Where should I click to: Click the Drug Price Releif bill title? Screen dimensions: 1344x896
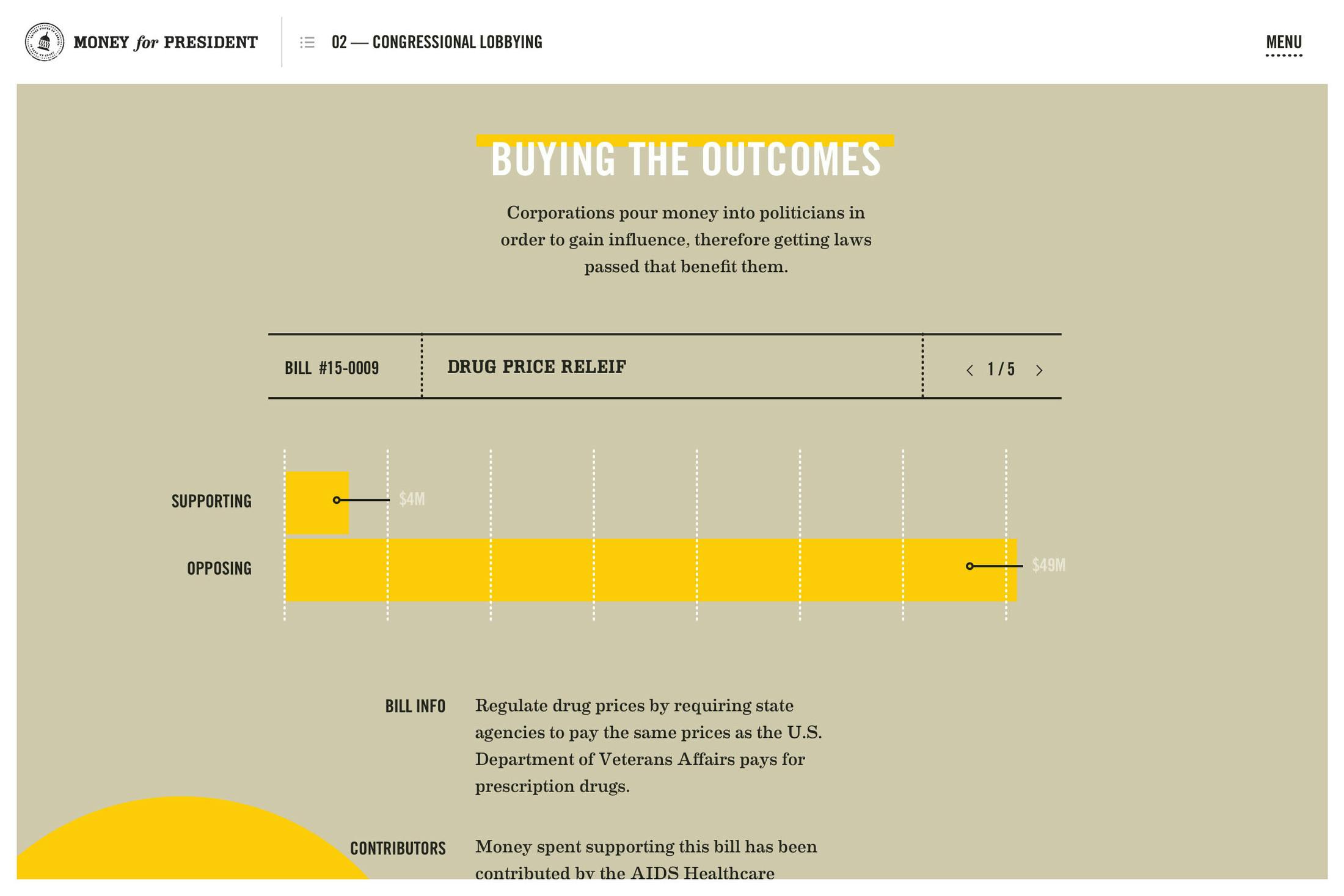point(536,366)
